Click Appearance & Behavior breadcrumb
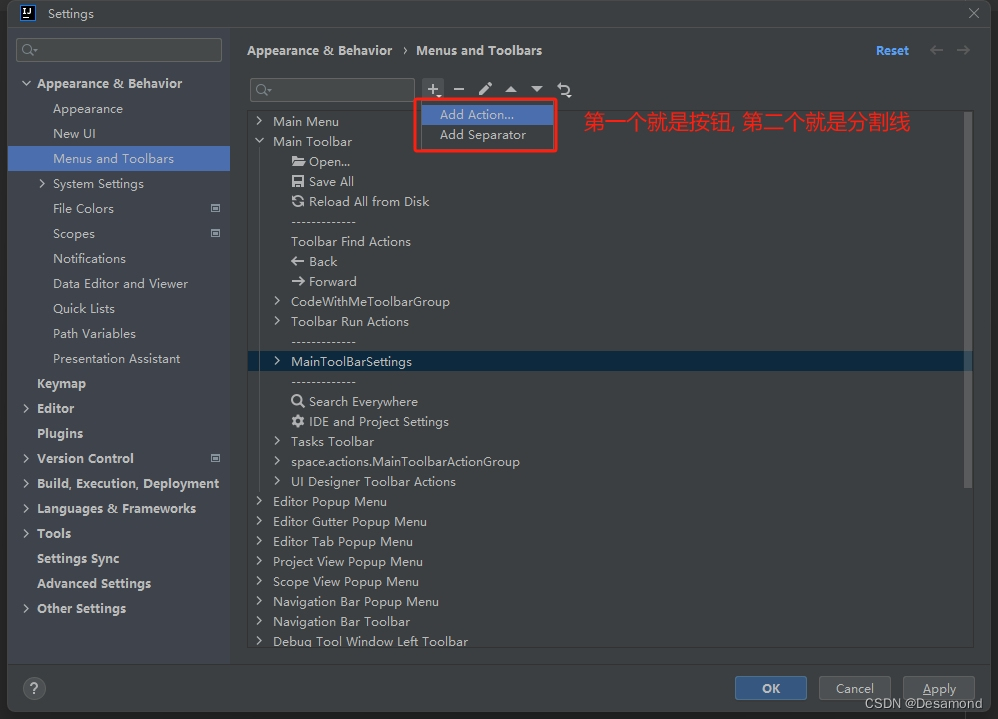The height and width of the screenshot is (719, 998). coord(320,50)
